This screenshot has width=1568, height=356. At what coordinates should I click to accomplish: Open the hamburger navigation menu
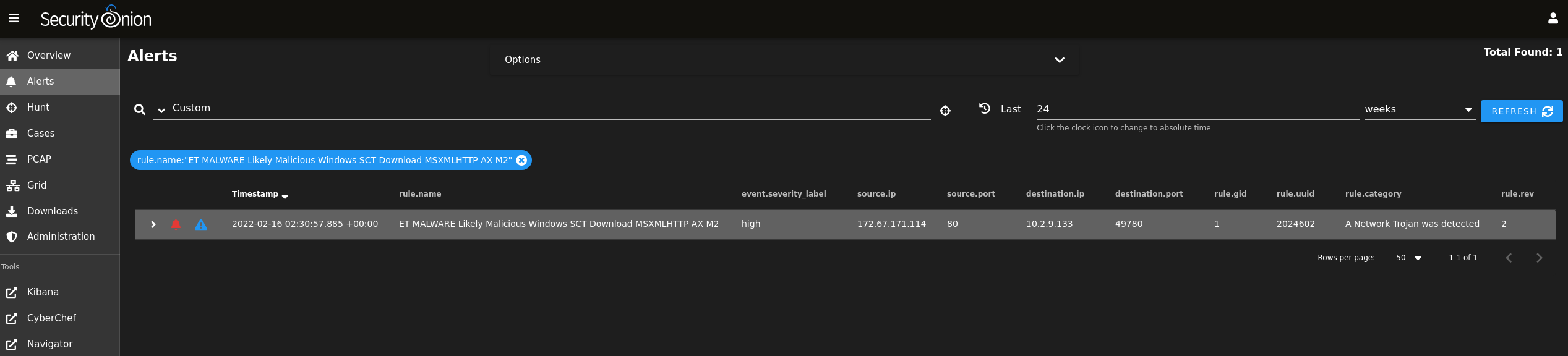(x=14, y=19)
